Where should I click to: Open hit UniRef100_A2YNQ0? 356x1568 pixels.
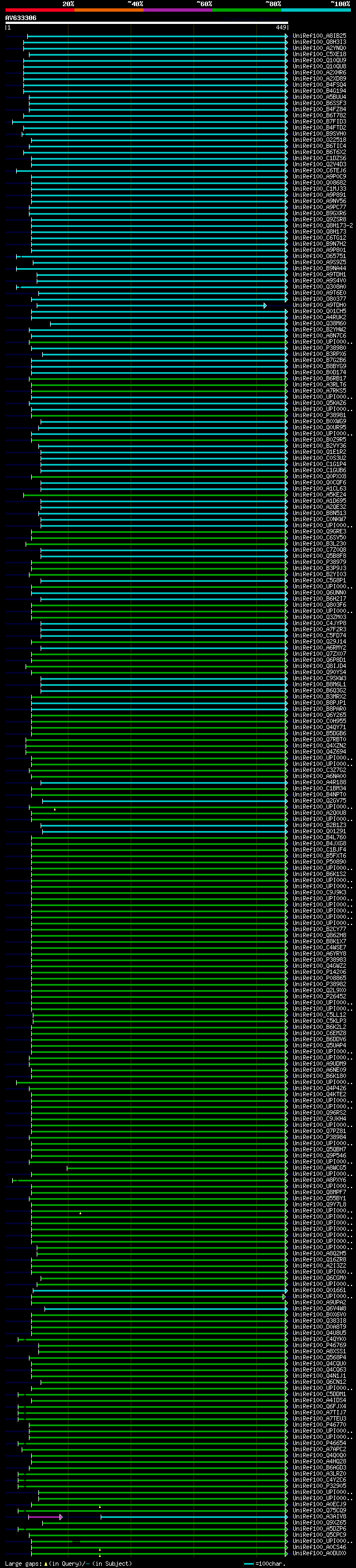coord(319,48)
